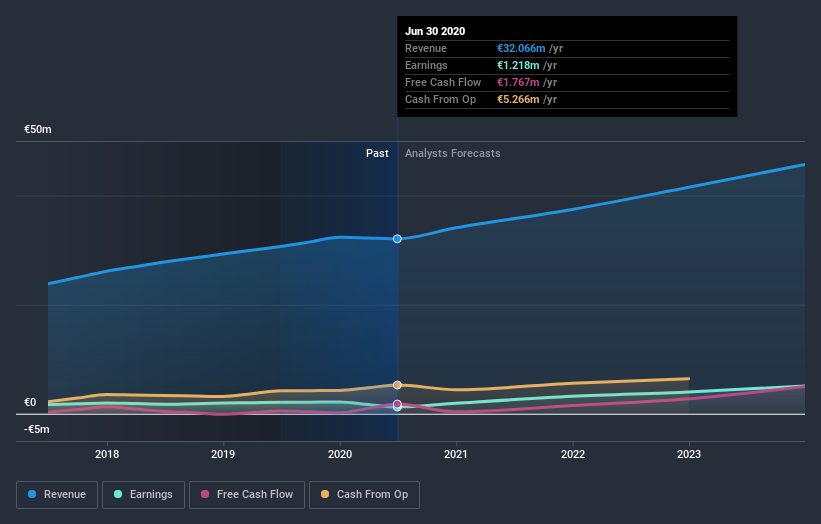
Task: Click the -€5m y-axis label
Action: [x=37, y=429]
